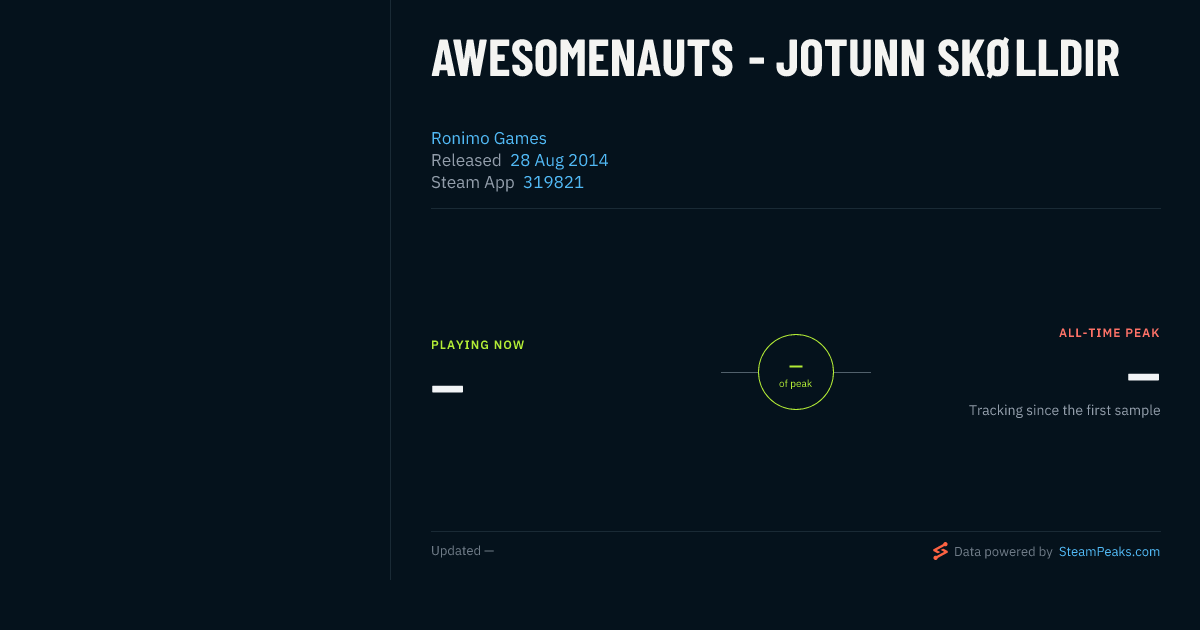This screenshot has width=1200, height=630.
Task: Click the Playing Now dash value
Action: (x=447, y=388)
